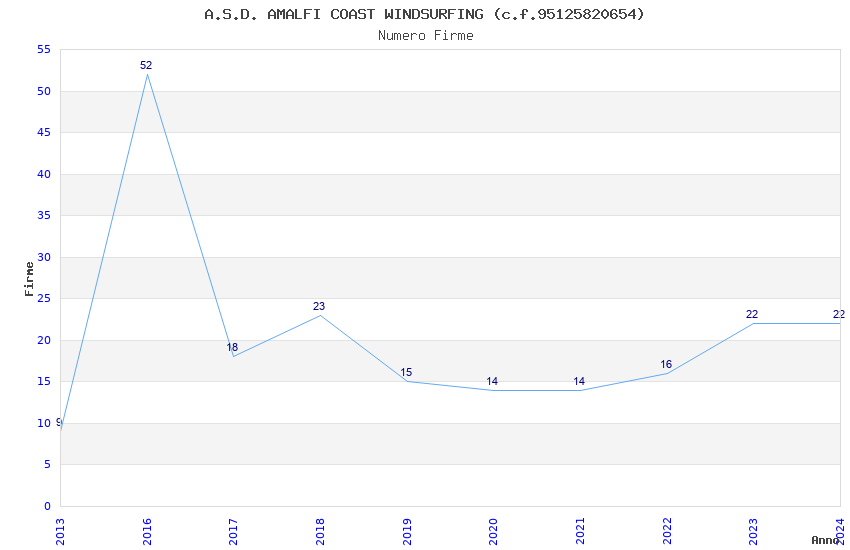Click the y-axis tick value 45
Image resolution: width=850 pixels, height=550 pixels.
point(44,133)
